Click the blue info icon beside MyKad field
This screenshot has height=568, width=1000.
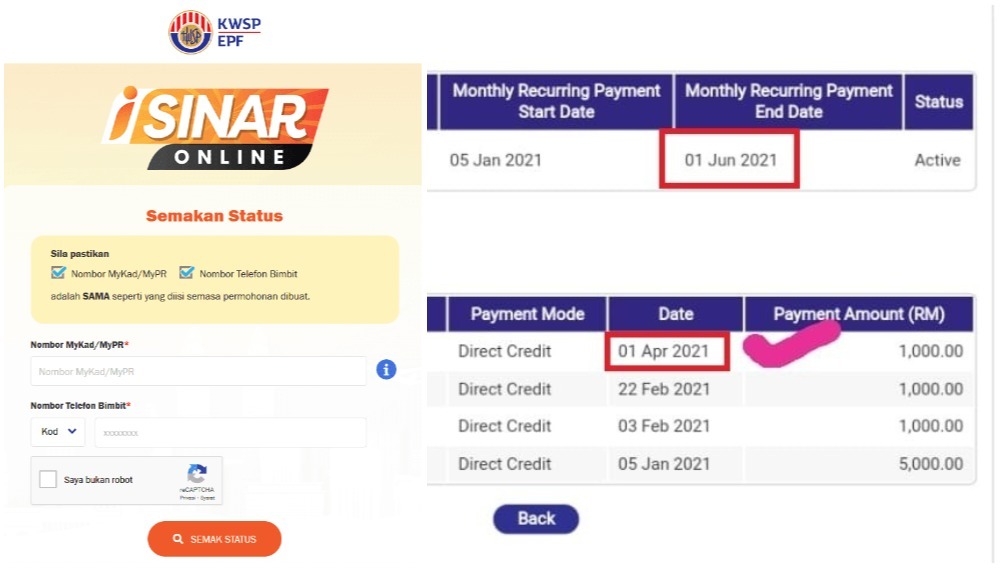(386, 369)
